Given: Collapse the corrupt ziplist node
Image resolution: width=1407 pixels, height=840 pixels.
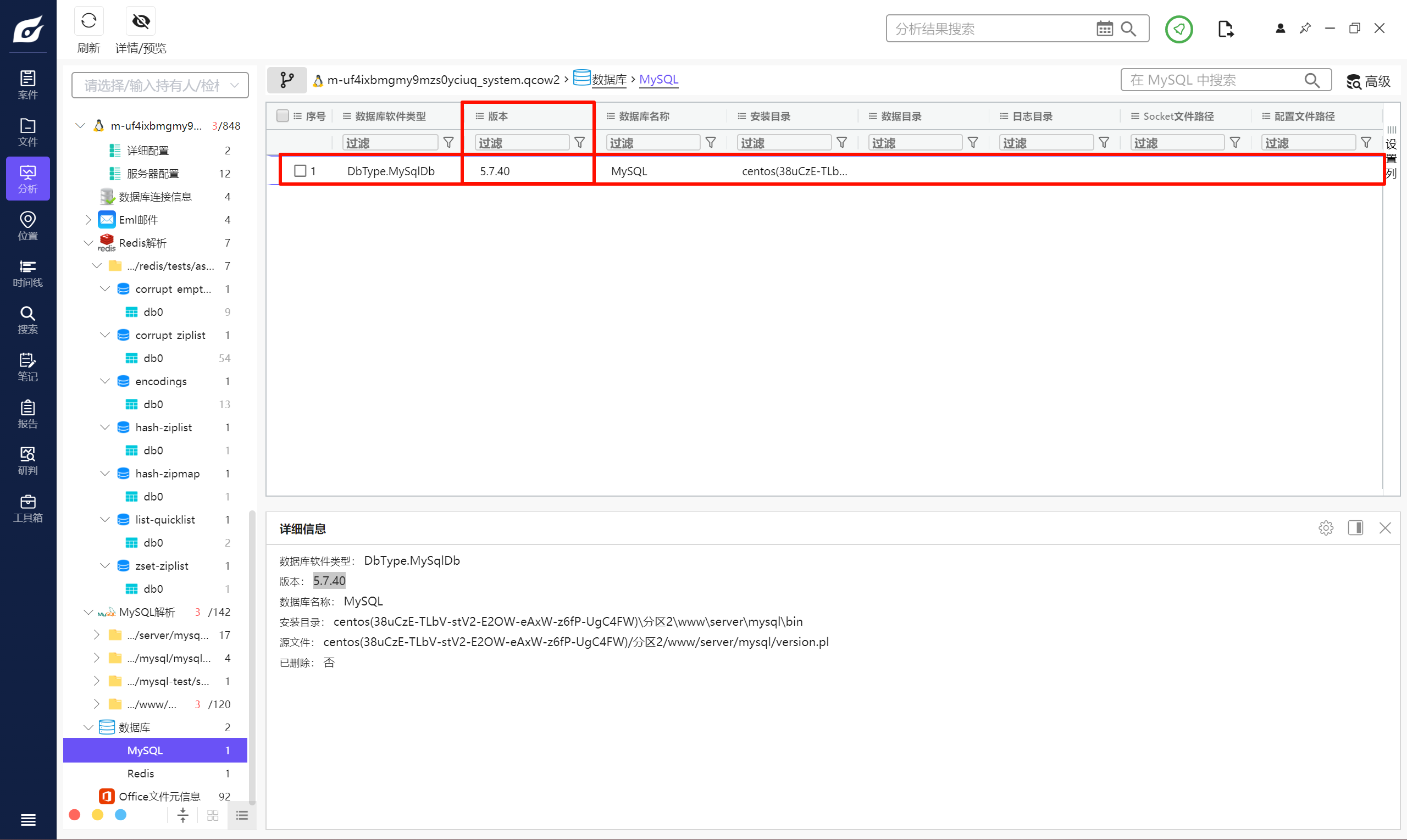Looking at the screenshot, I should pos(105,335).
